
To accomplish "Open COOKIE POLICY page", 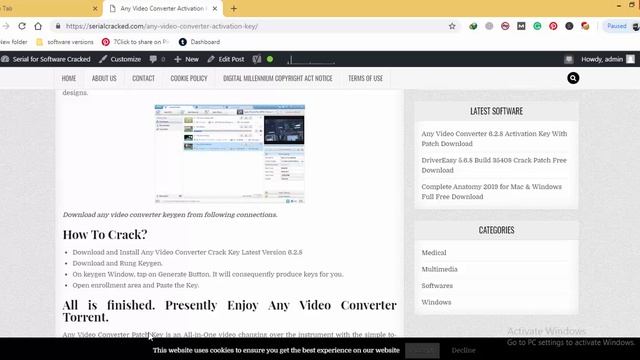I will click(x=189, y=78).
